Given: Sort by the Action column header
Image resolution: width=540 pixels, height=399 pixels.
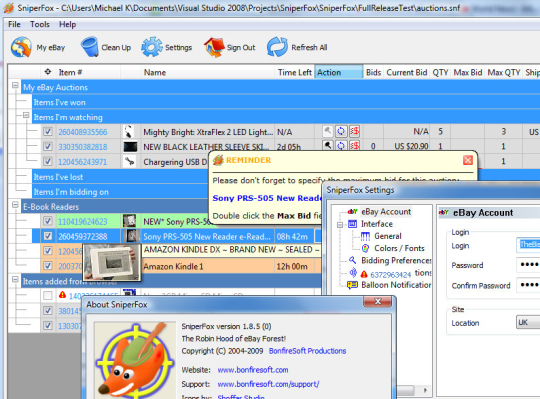Looking at the screenshot, I should (339, 72).
